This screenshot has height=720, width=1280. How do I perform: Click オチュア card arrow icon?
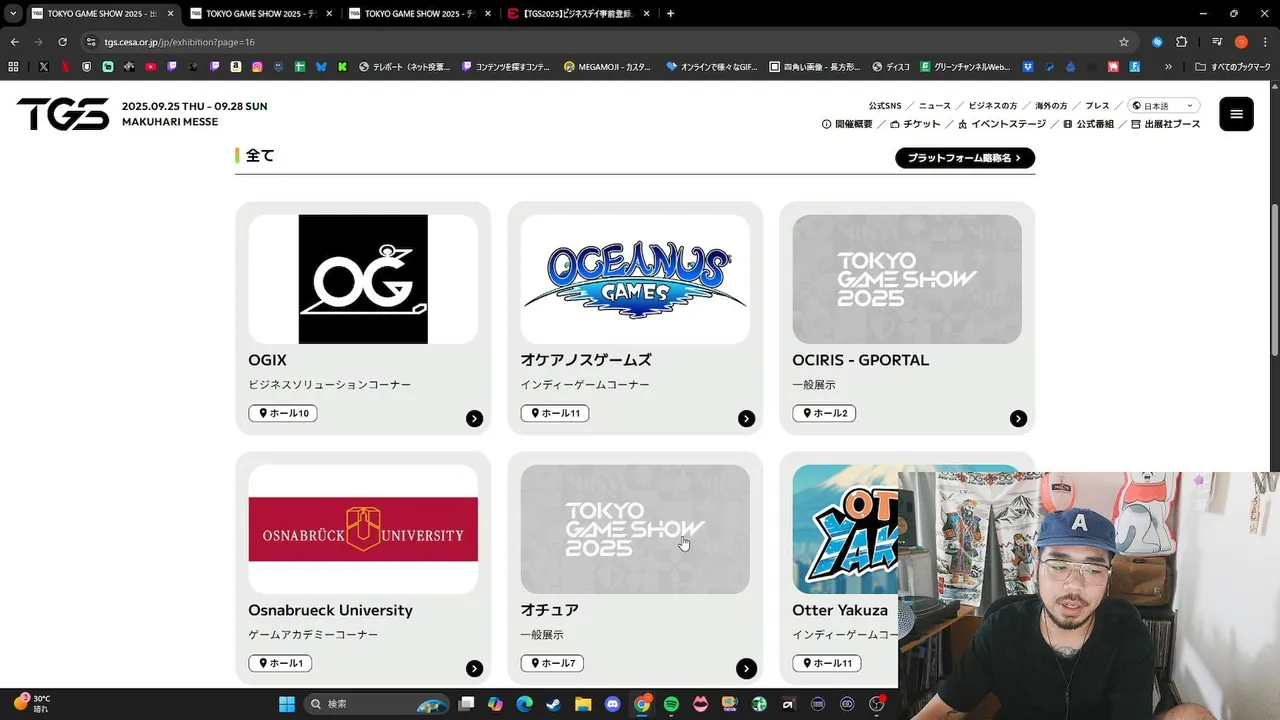point(746,669)
